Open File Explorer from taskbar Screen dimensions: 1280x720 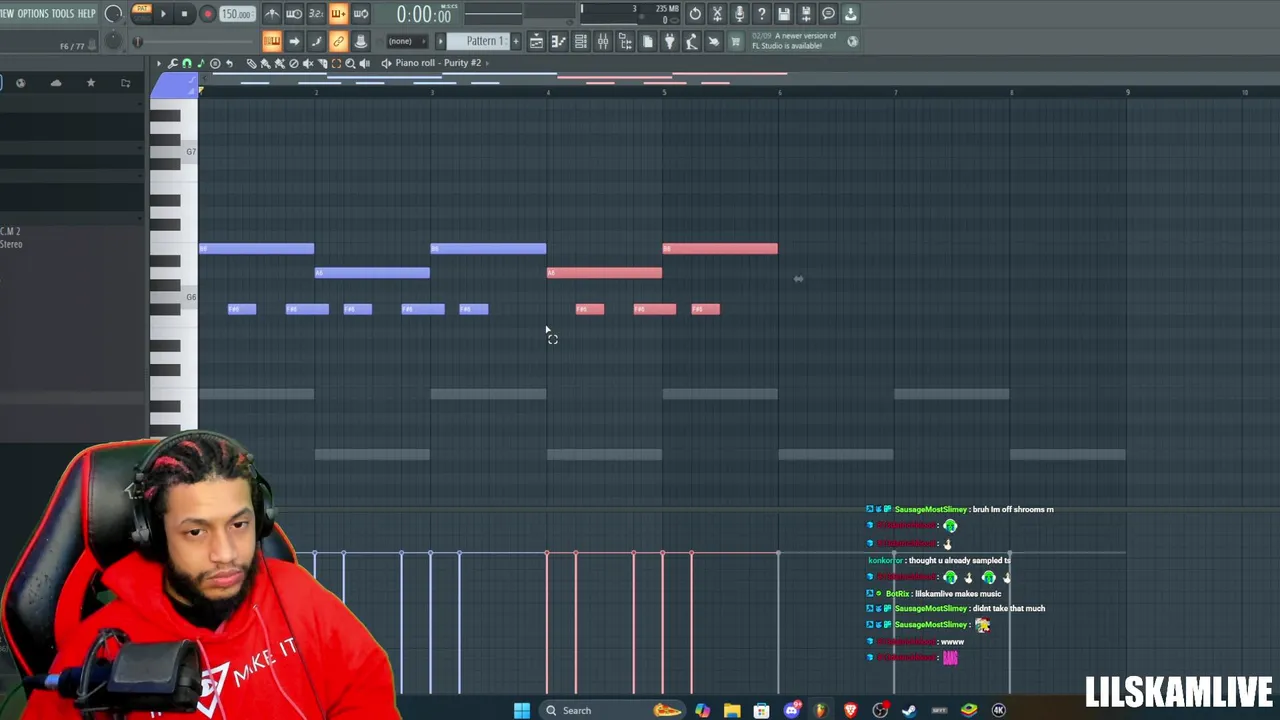point(732,710)
